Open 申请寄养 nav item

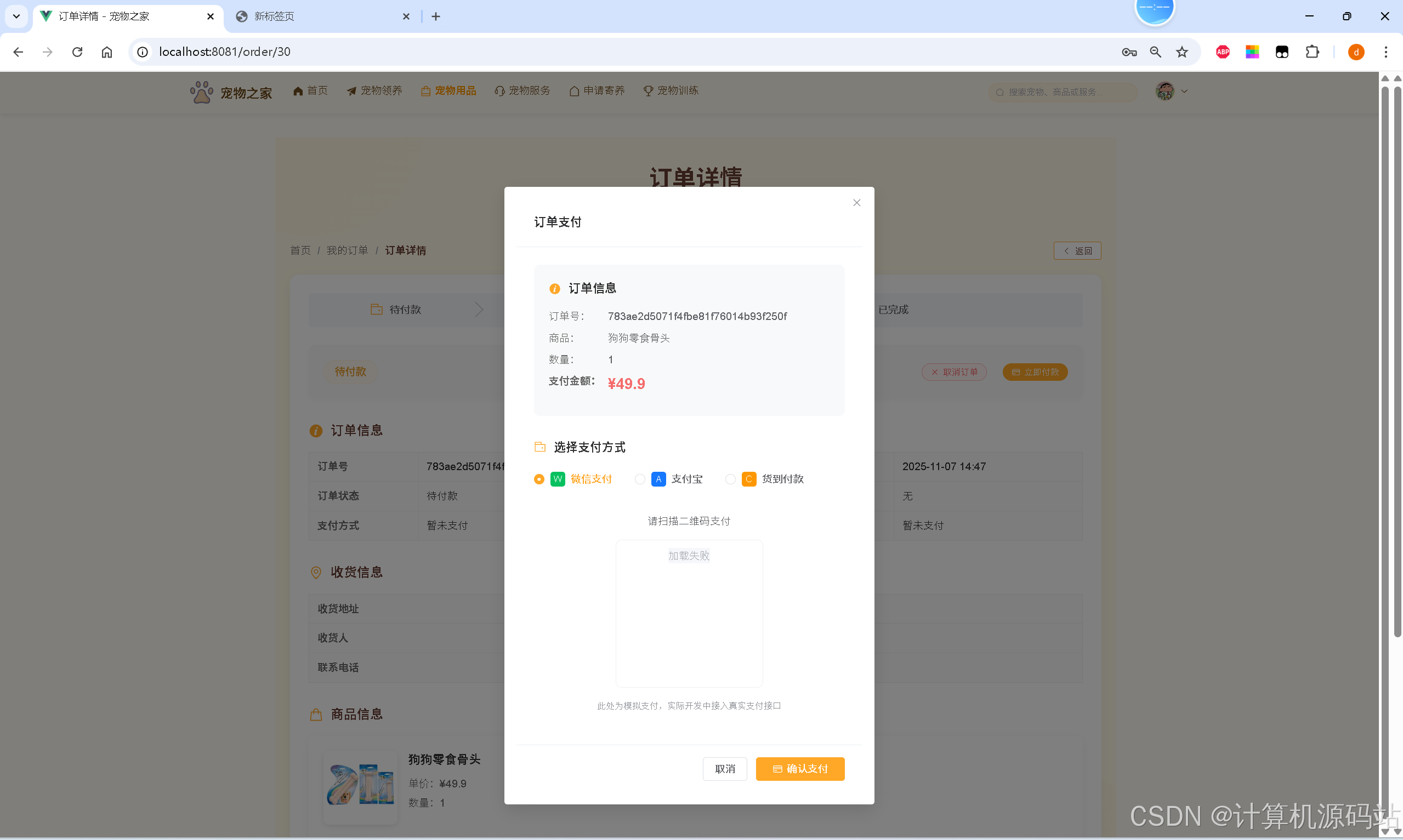597,90
